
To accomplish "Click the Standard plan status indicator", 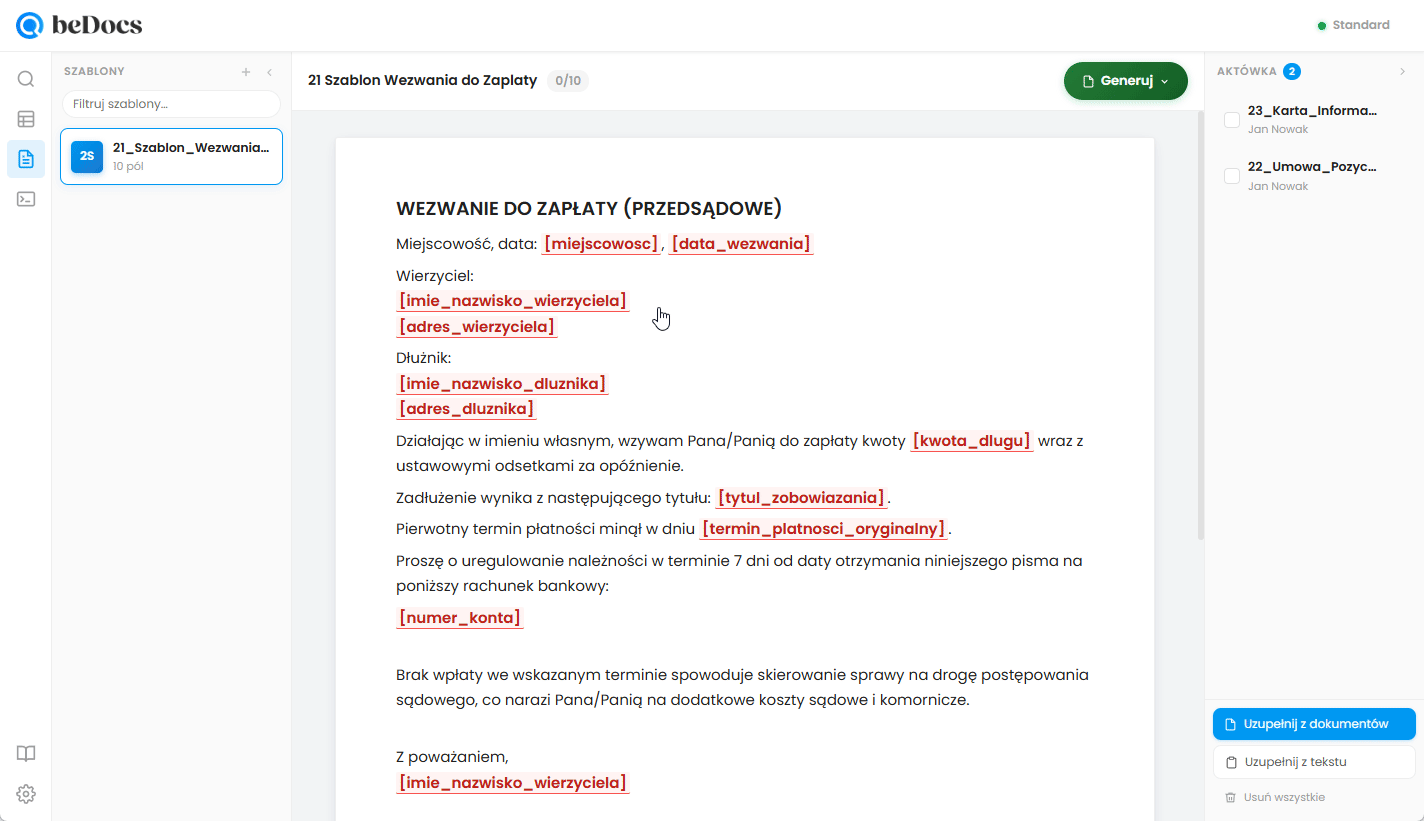I will coord(1353,25).
